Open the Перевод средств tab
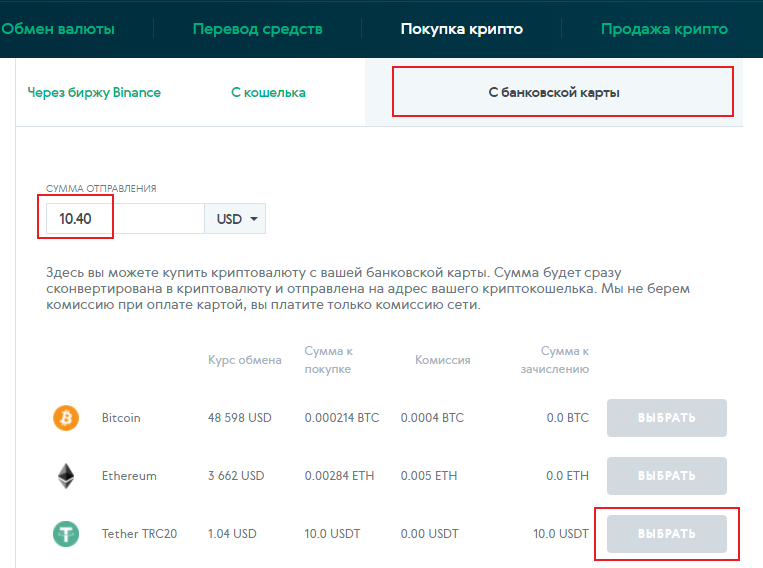763x568 pixels. (257, 29)
